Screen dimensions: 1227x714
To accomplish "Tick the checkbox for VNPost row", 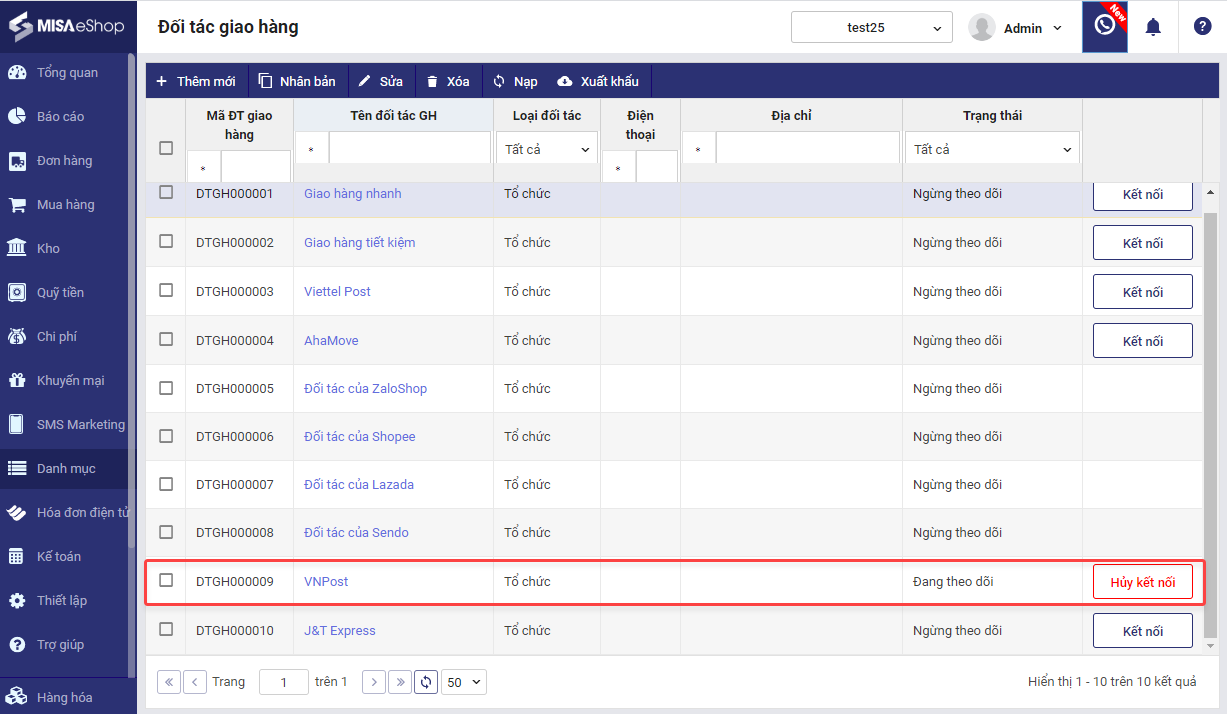I will coord(166,580).
